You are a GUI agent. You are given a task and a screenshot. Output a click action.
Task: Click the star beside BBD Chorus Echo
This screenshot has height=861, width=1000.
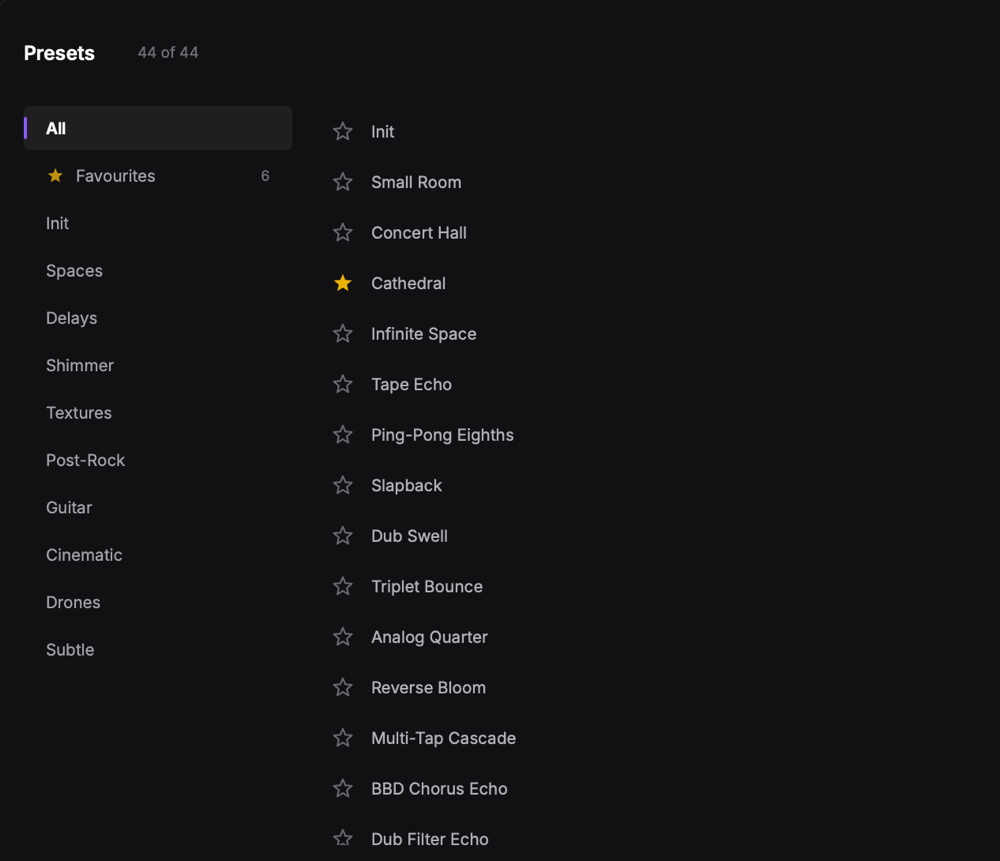(x=342, y=788)
